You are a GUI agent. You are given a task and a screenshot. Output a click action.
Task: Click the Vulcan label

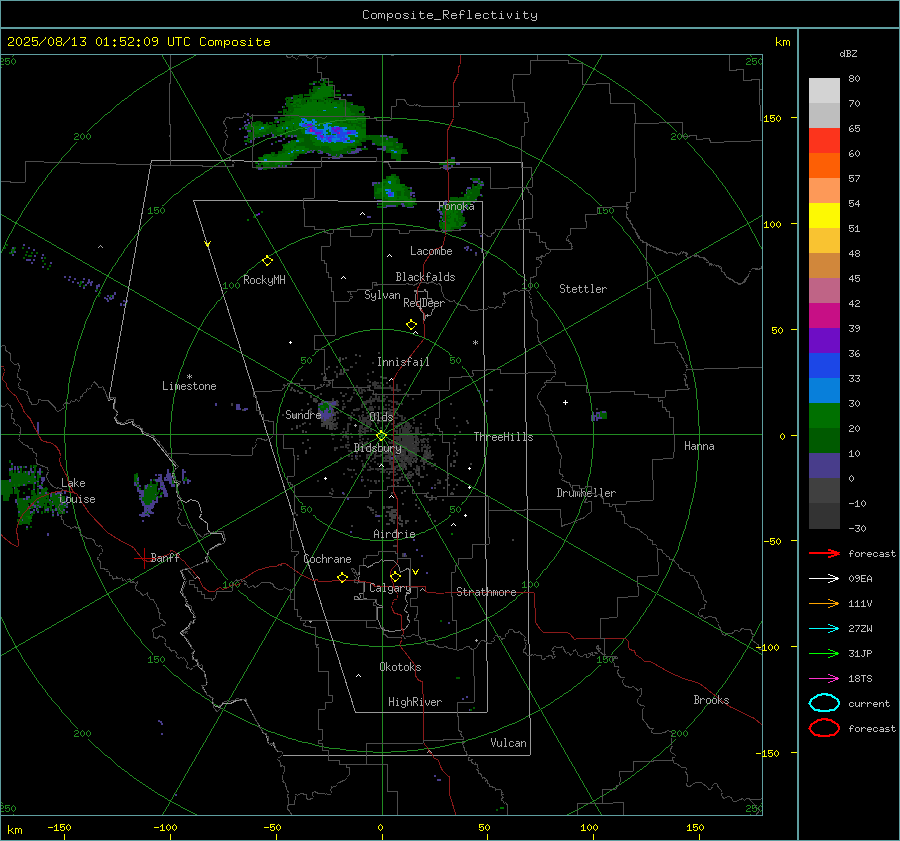point(509,743)
